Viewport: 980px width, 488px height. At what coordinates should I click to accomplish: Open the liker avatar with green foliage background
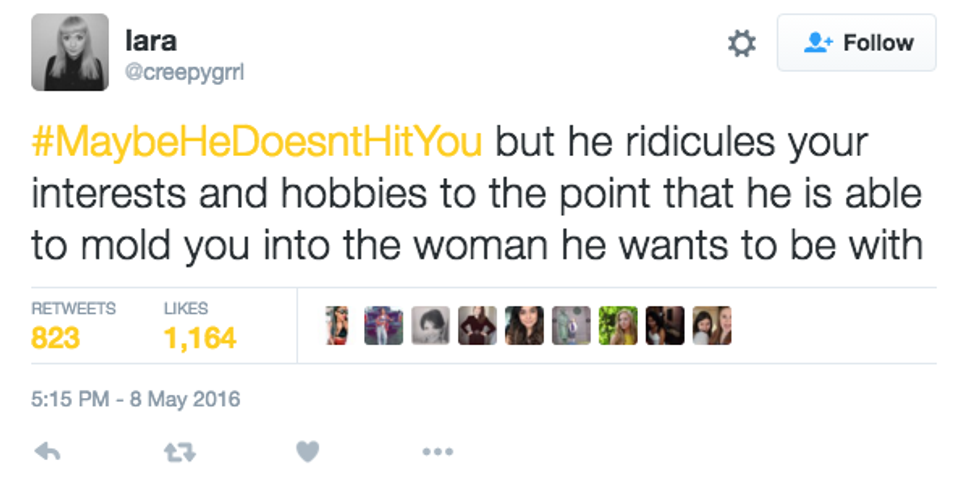[619, 325]
